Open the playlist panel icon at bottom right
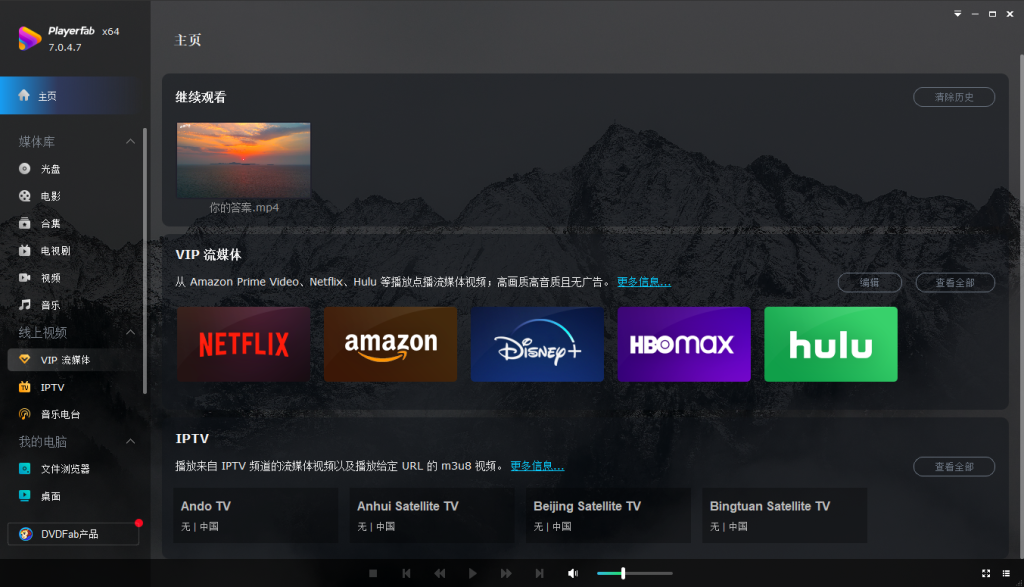The width and height of the screenshot is (1024, 587). pyautogui.click(x=1006, y=573)
